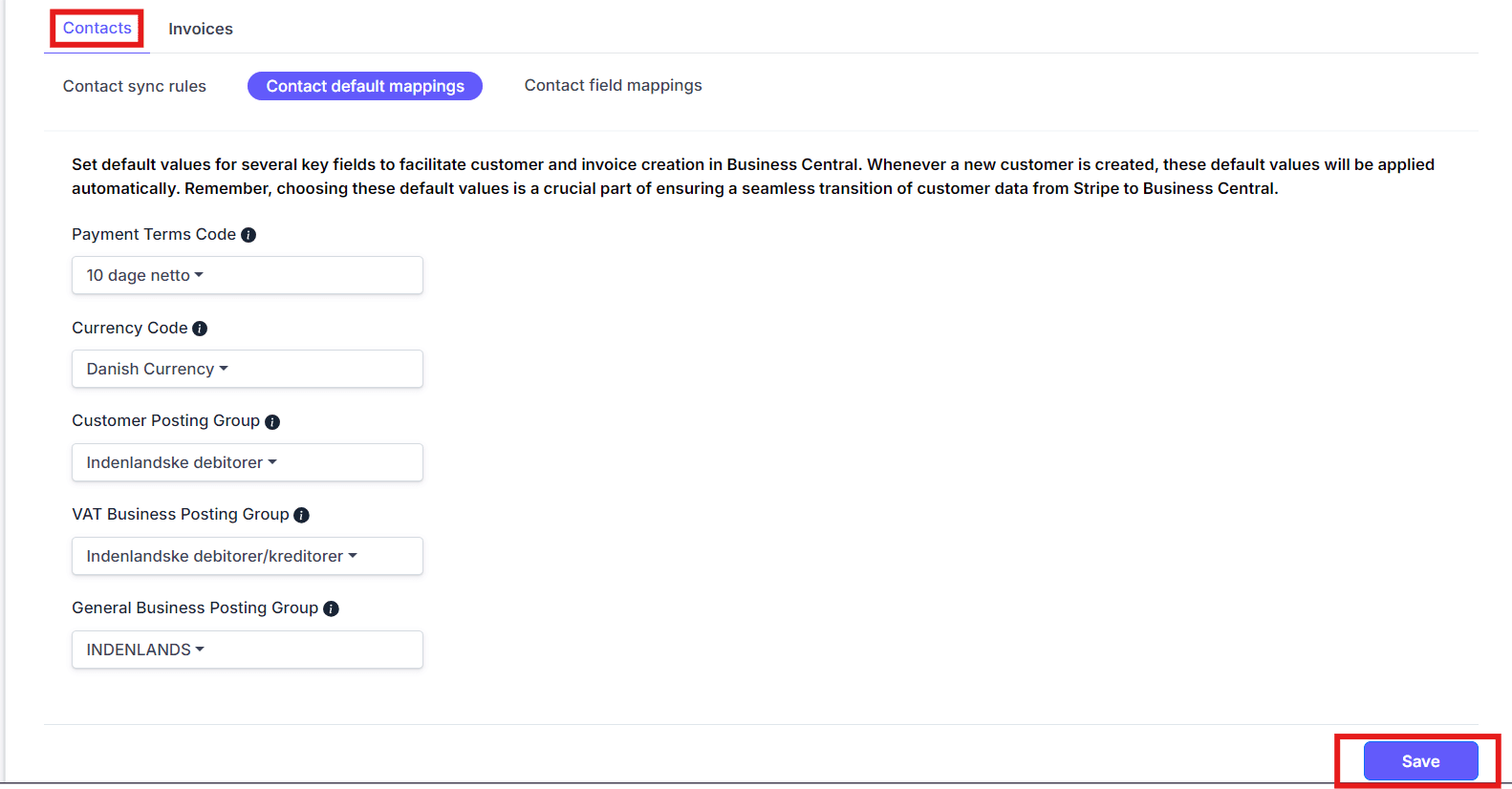Show VAT Business Posting Group info icon
Viewport: 1512px width, 789px height.
[302, 516]
